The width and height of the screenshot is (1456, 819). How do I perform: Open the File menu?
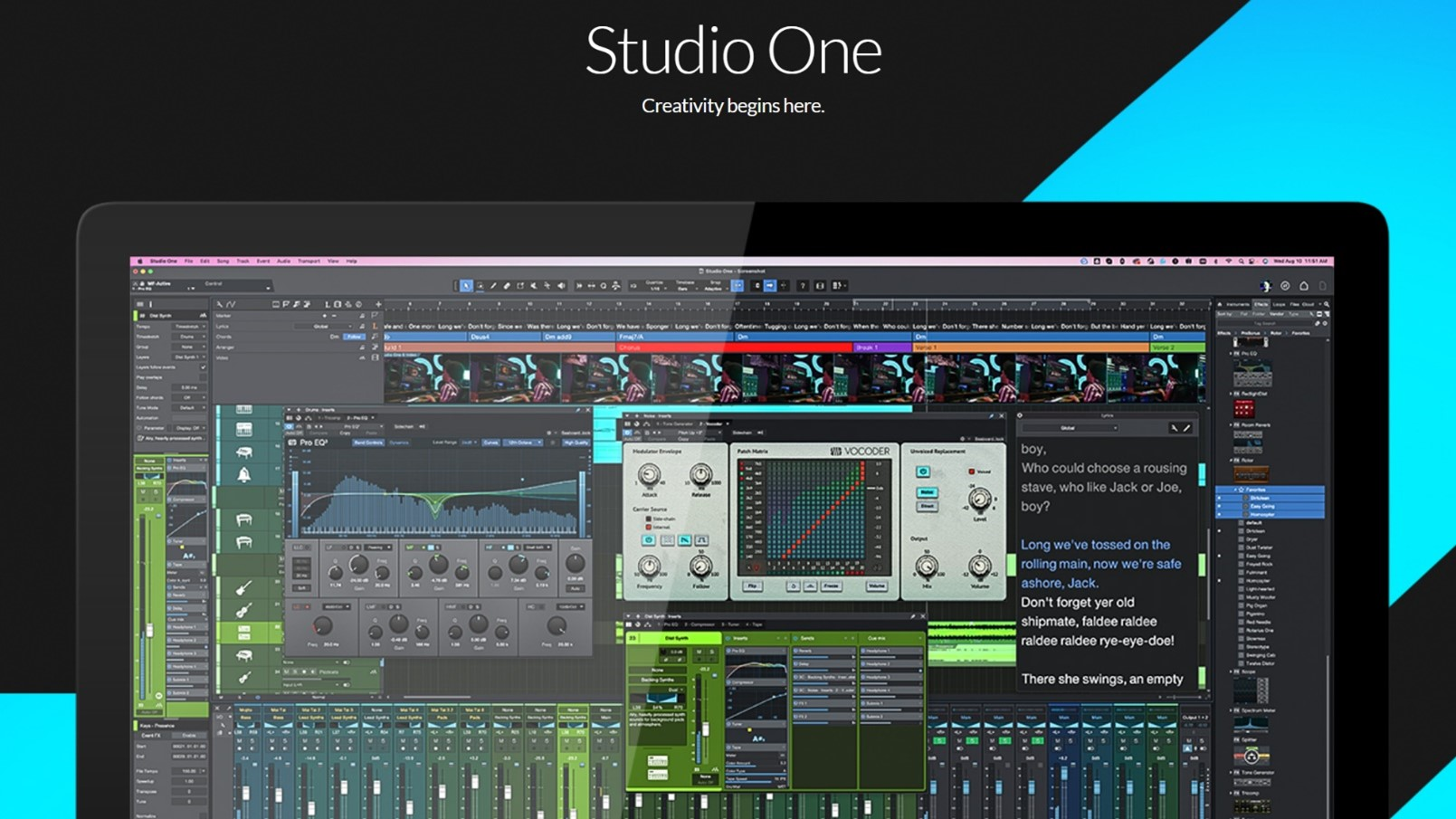[x=188, y=261]
